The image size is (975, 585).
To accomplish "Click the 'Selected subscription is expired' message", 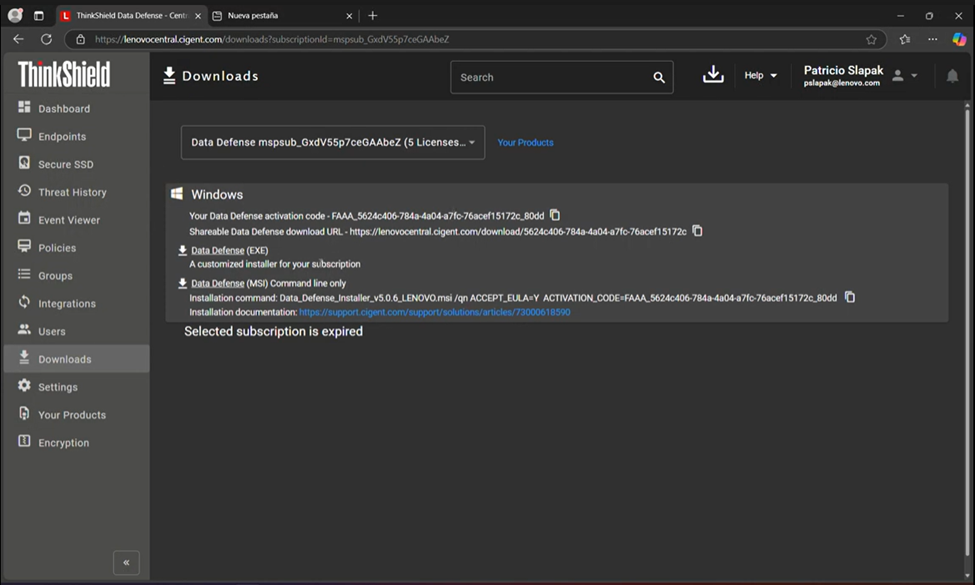I will pyautogui.click(x=274, y=331).
